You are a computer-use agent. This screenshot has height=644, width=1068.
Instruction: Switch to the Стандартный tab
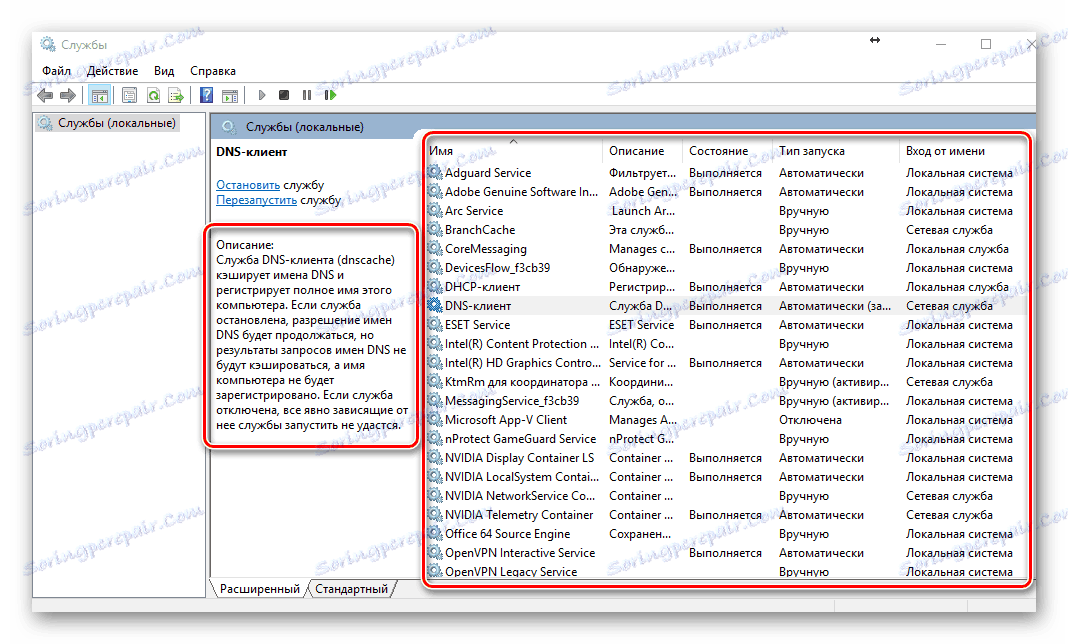[x=351, y=589]
